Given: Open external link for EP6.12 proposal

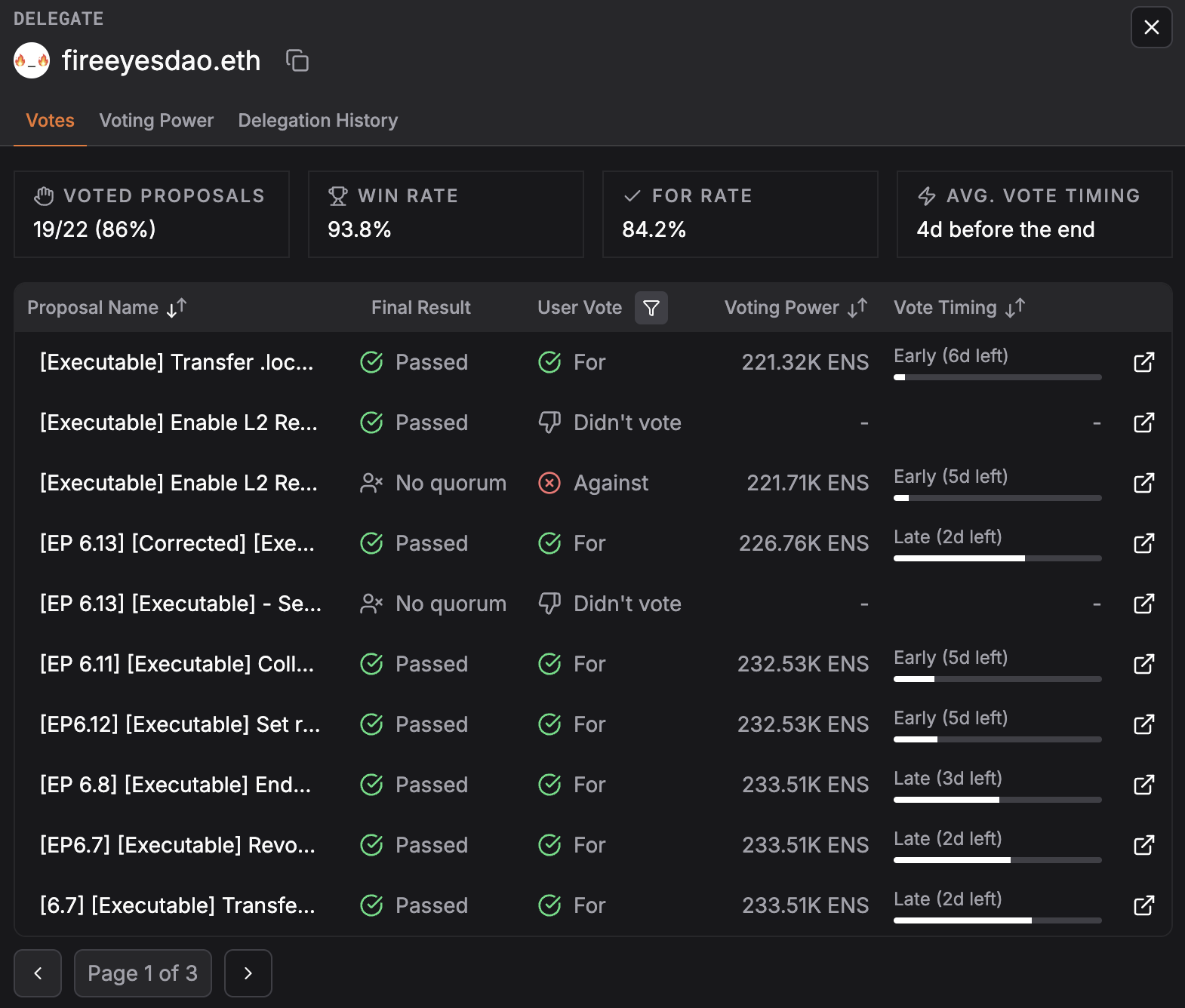Looking at the screenshot, I should (1143, 724).
